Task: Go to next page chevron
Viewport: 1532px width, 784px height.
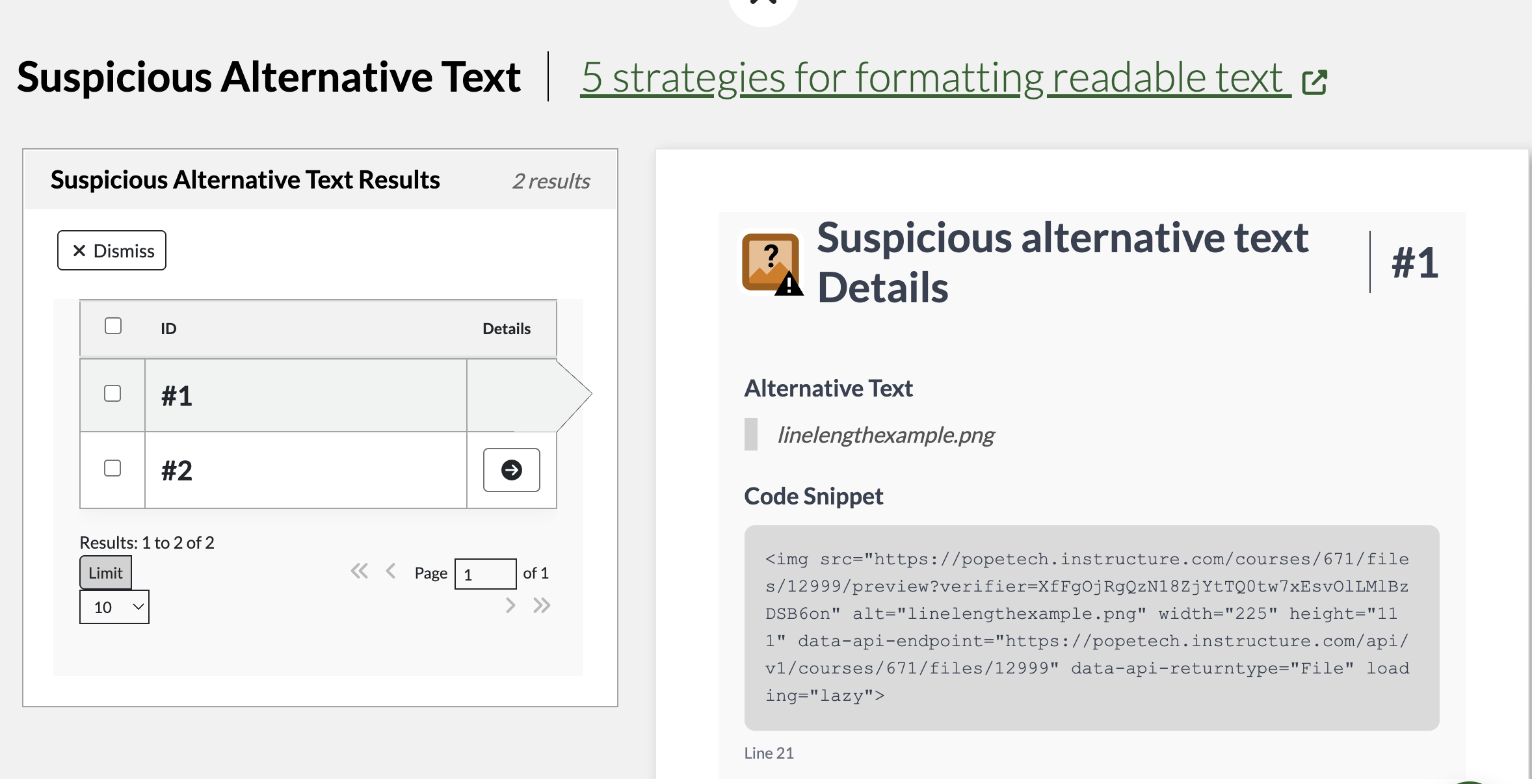Action: [x=510, y=606]
